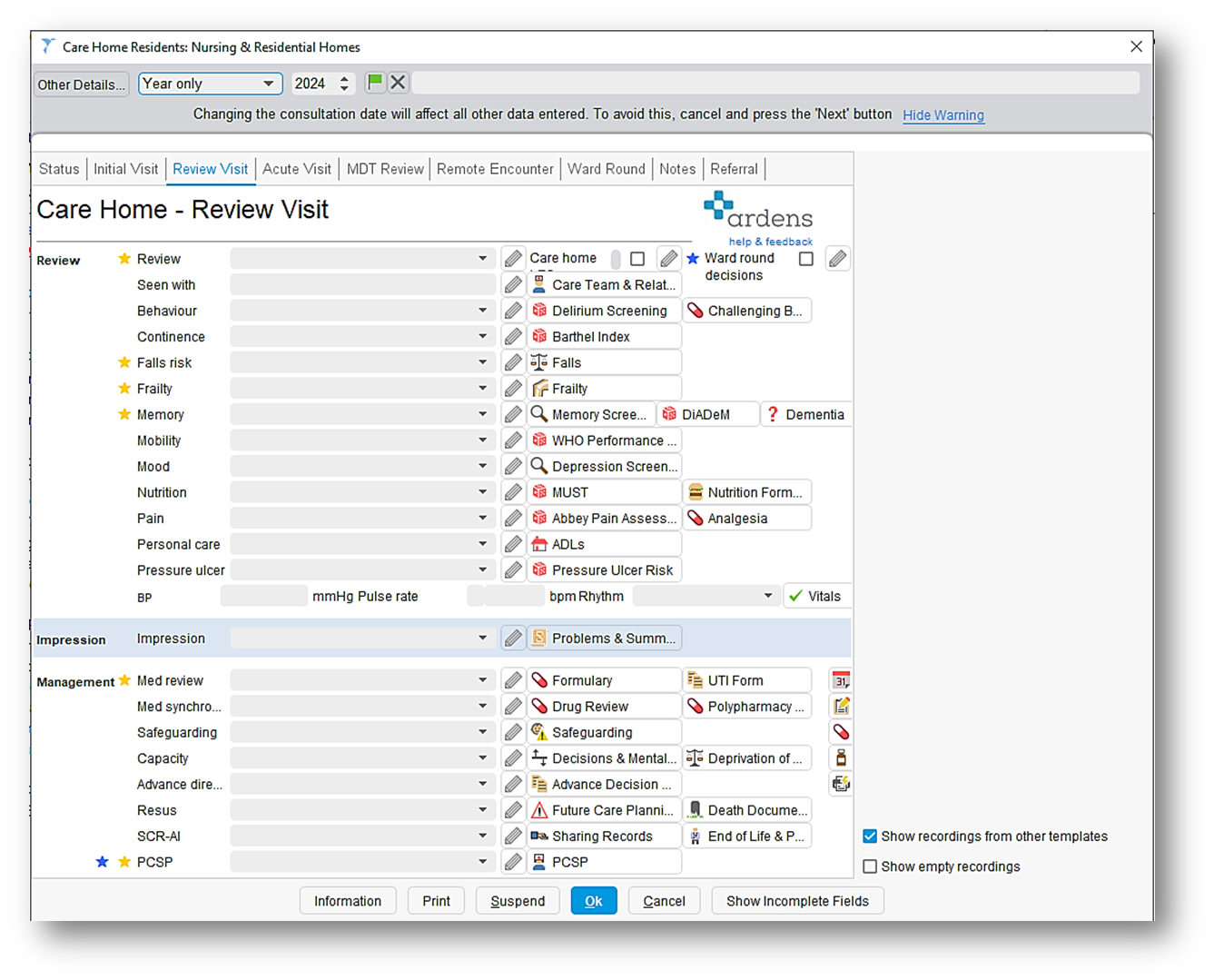
Task: Expand the Impression dropdown
Action: coord(482,638)
